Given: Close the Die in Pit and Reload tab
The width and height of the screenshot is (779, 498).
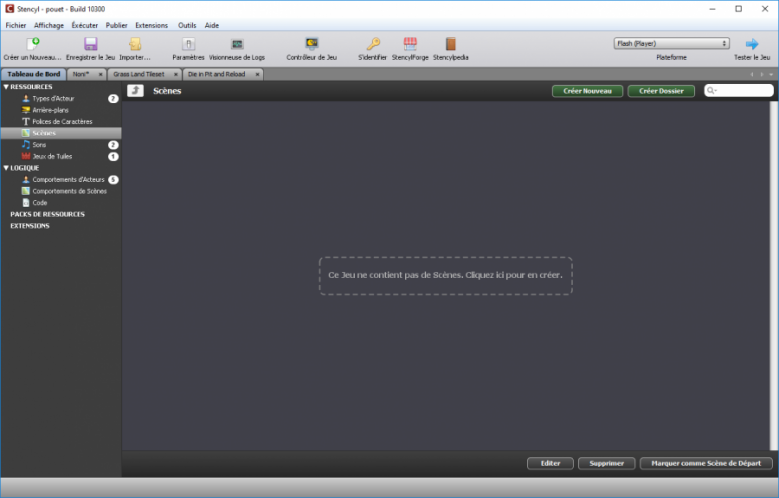Looking at the screenshot, I should [x=257, y=75].
